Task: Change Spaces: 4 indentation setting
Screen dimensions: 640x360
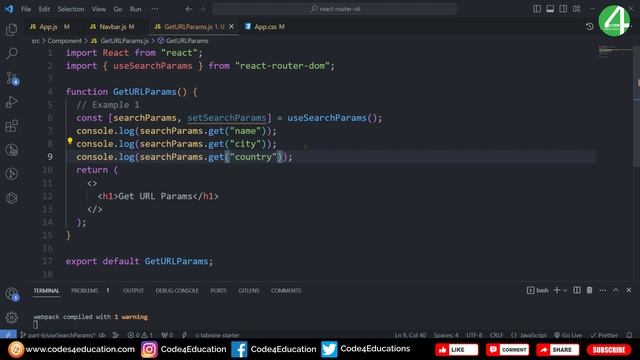Action: point(446,335)
